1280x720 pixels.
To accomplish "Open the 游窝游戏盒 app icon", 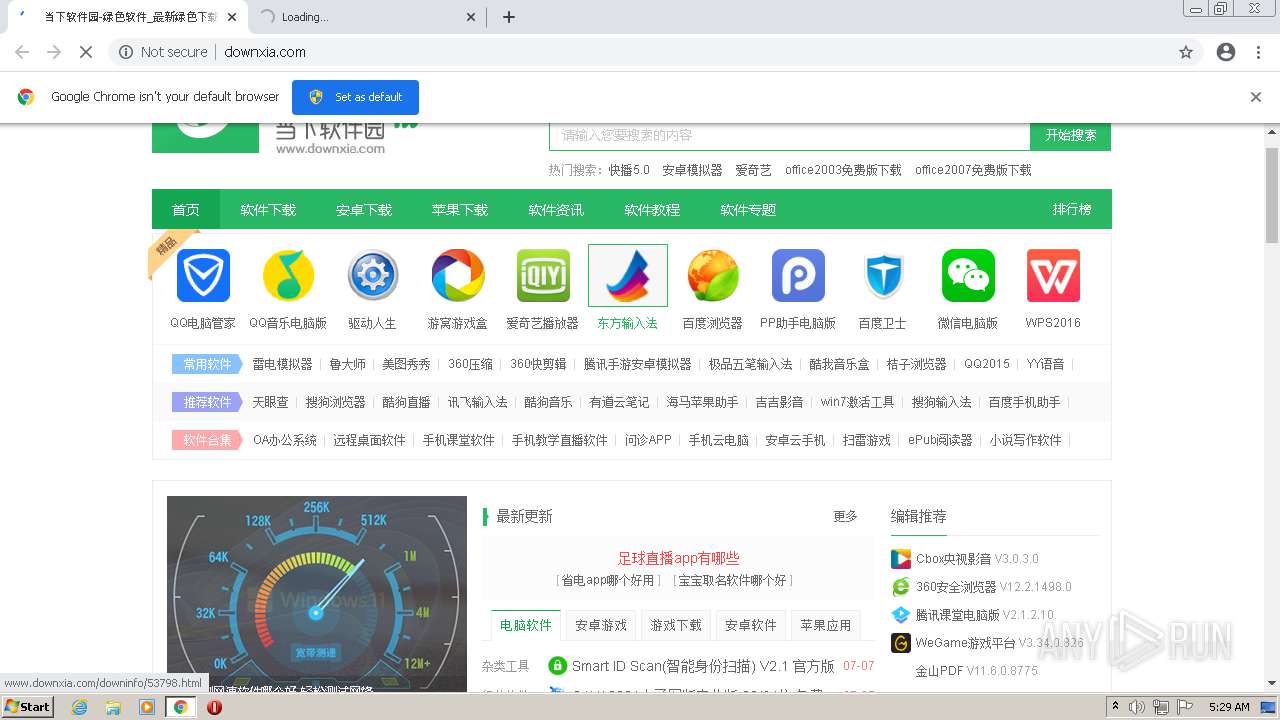I will click(x=458, y=276).
